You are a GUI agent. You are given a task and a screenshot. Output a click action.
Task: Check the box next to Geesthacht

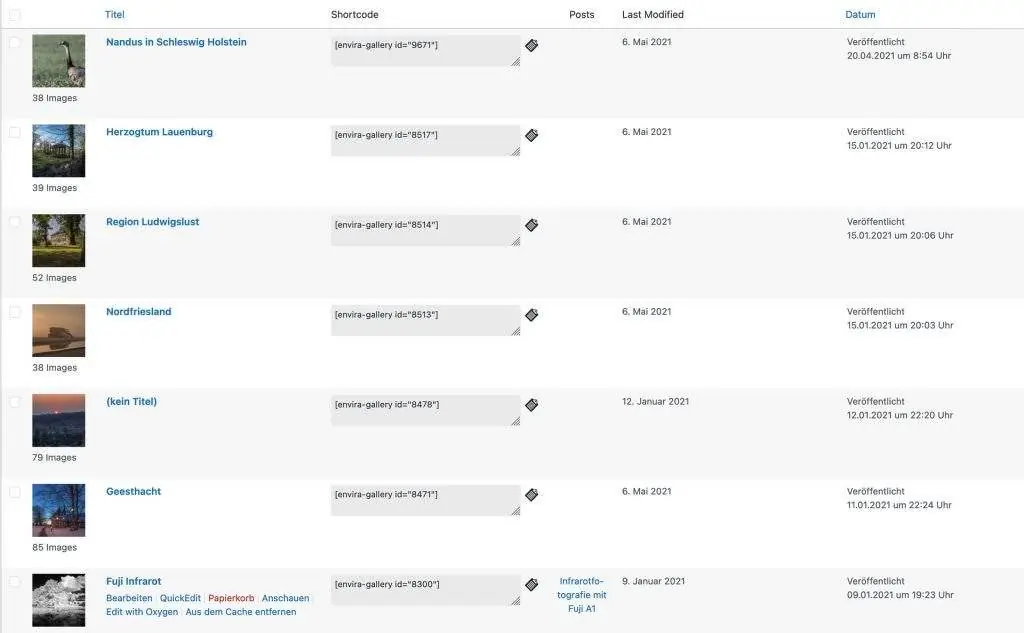pyautogui.click(x=15, y=492)
